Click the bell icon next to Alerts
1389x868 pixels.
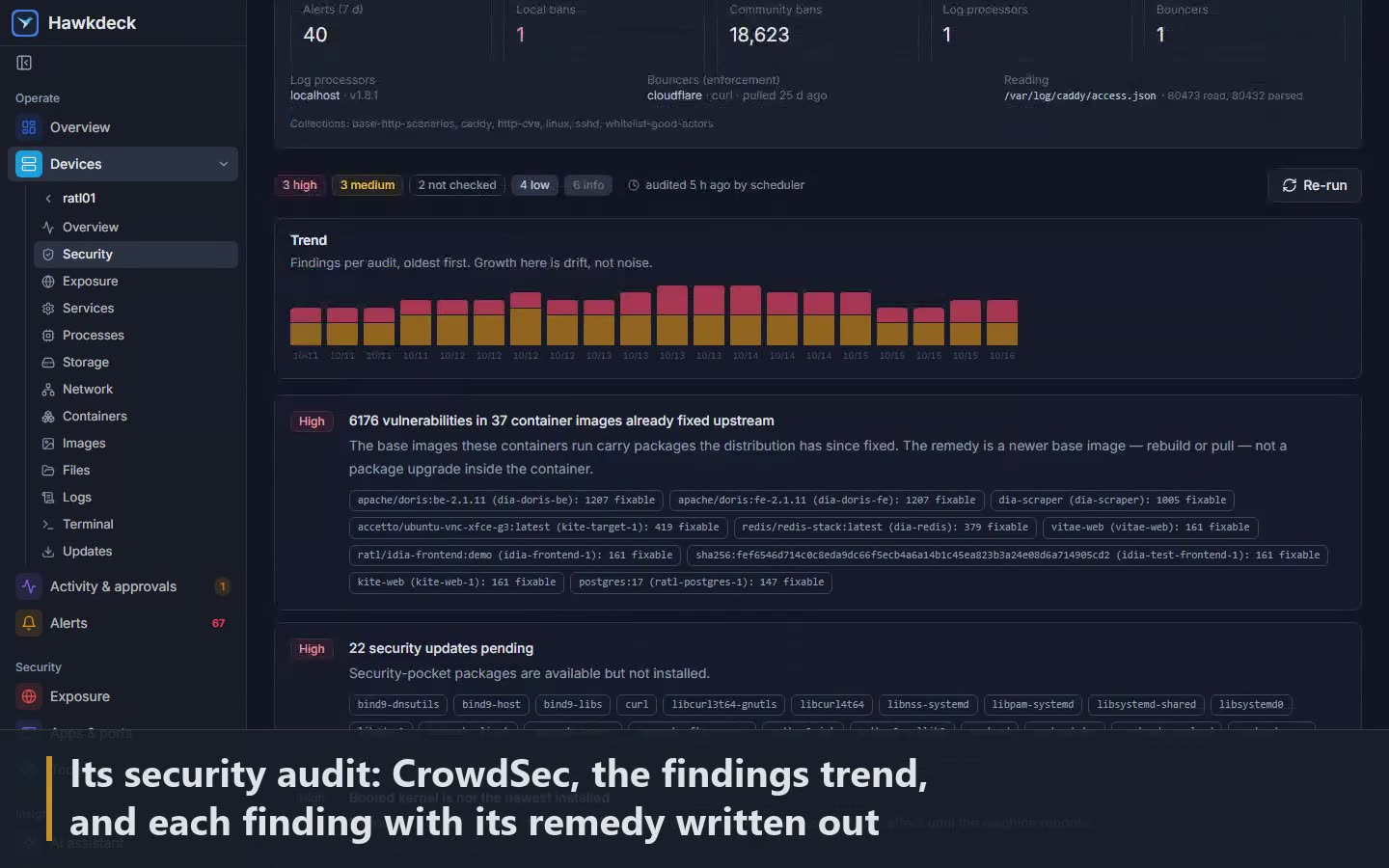pyautogui.click(x=29, y=623)
